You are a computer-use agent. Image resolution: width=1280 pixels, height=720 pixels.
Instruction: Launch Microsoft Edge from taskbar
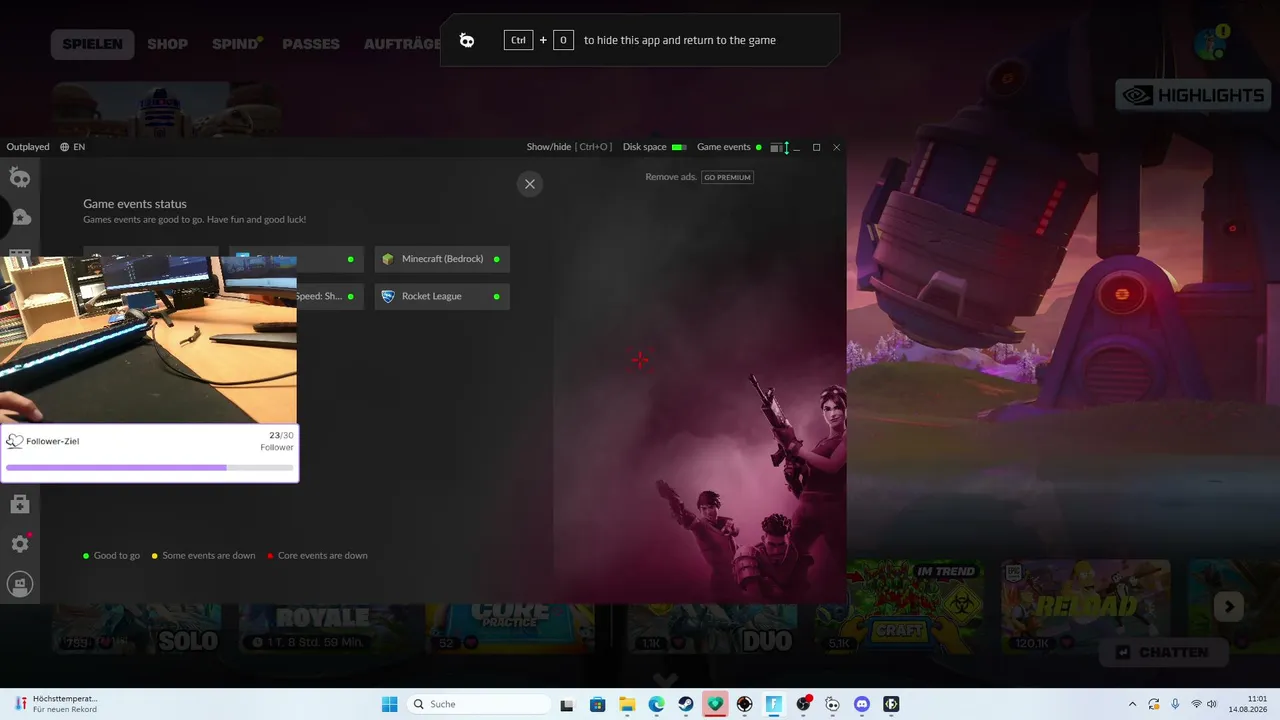656,704
